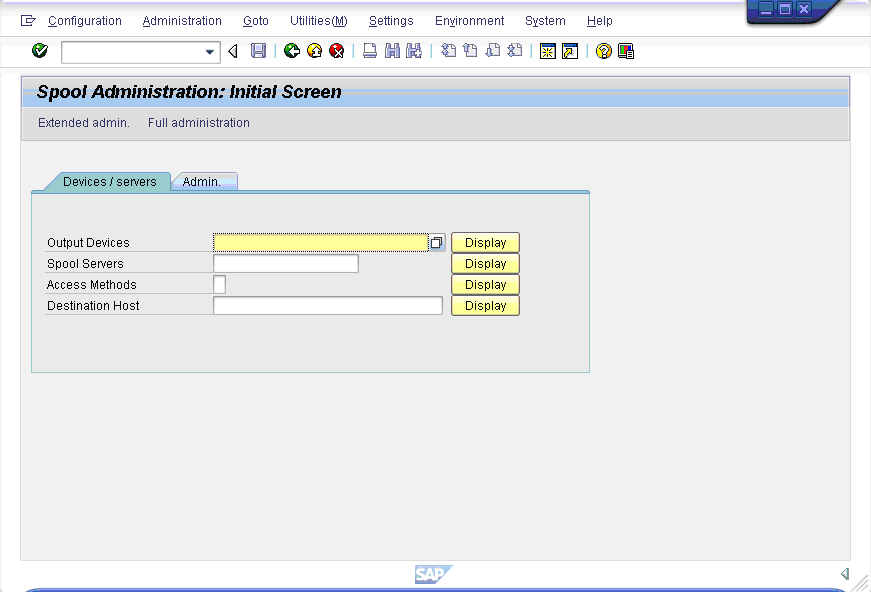The width and height of the screenshot is (871, 592).
Task: Open the command field dropdown arrow
Action: [210, 52]
